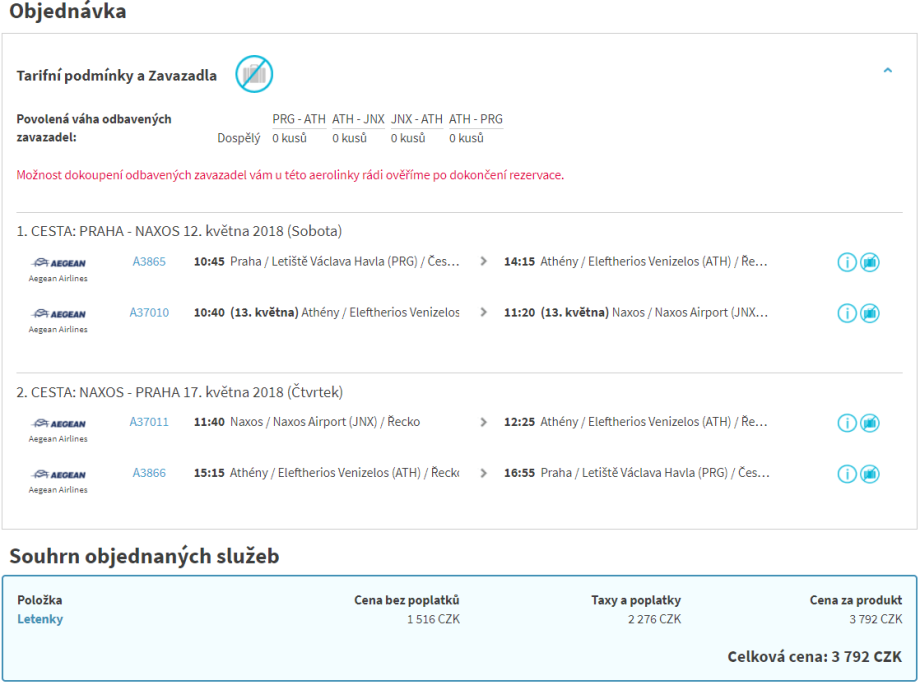This screenshot has height=685, width=920.
Task: Click flight number A37011 link
Action: coord(149,423)
